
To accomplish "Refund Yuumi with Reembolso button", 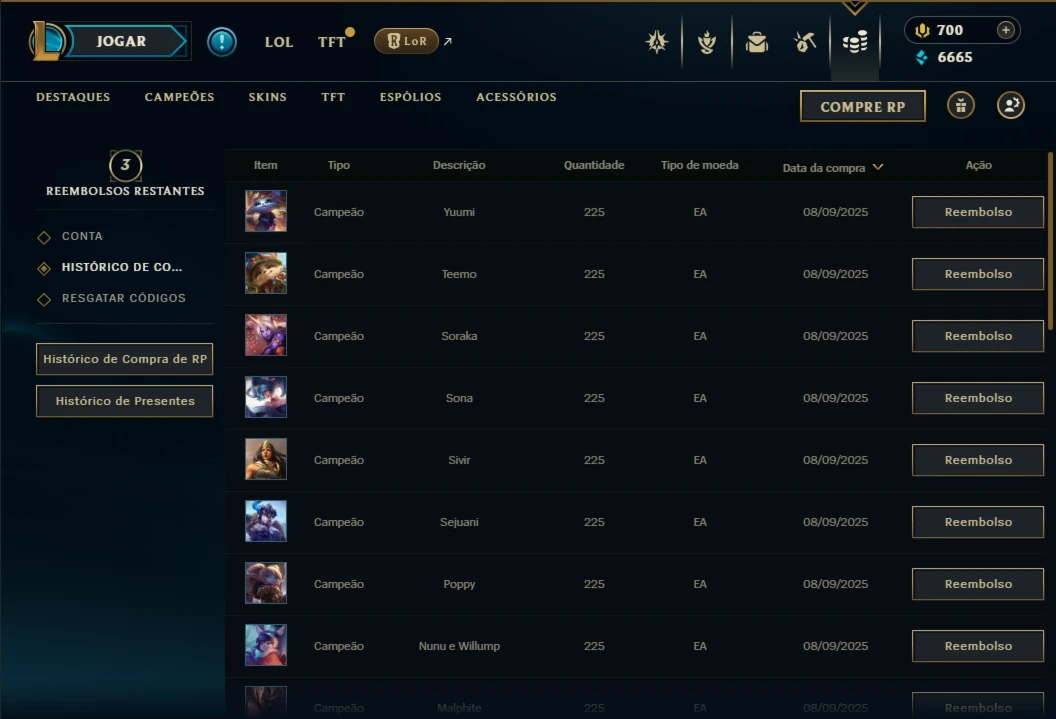I will (x=978, y=212).
